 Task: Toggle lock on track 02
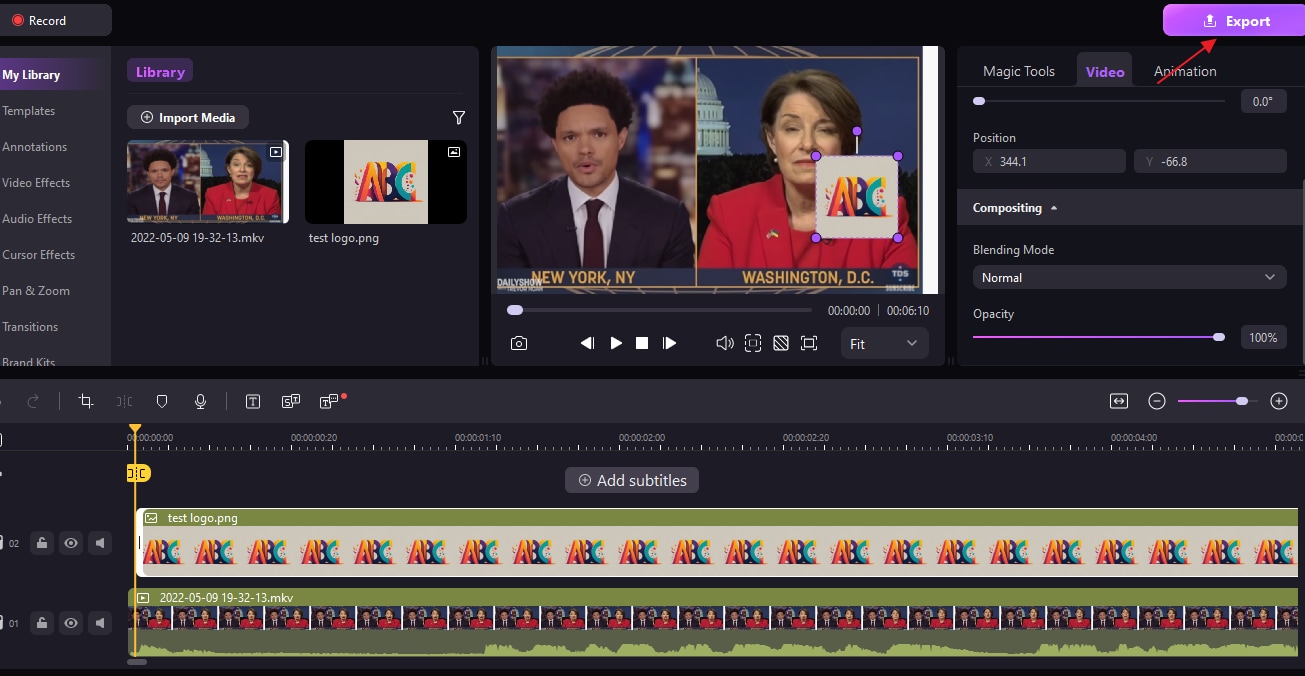point(41,543)
